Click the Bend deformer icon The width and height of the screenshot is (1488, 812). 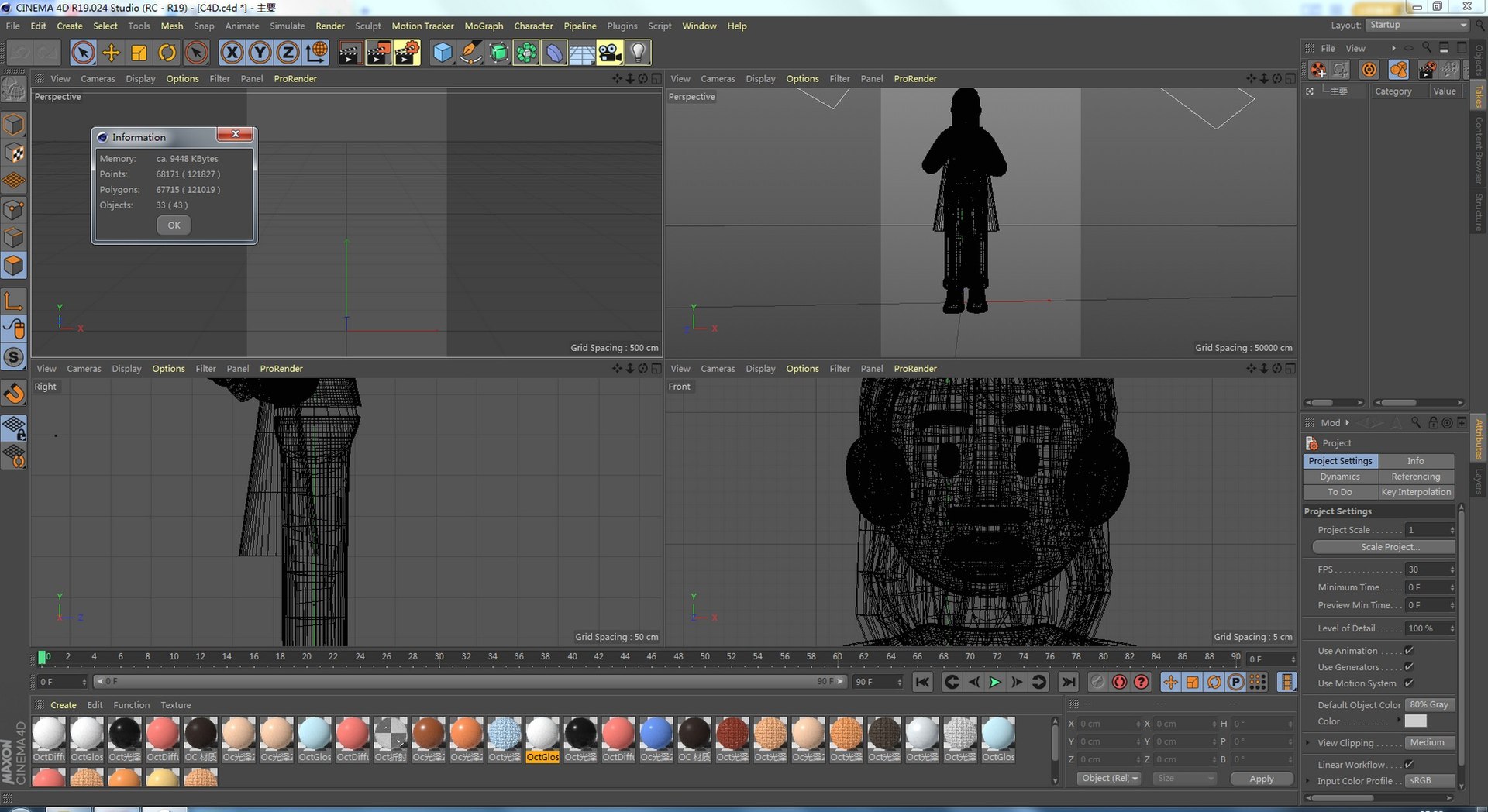pyautogui.click(x=554, y=53)
